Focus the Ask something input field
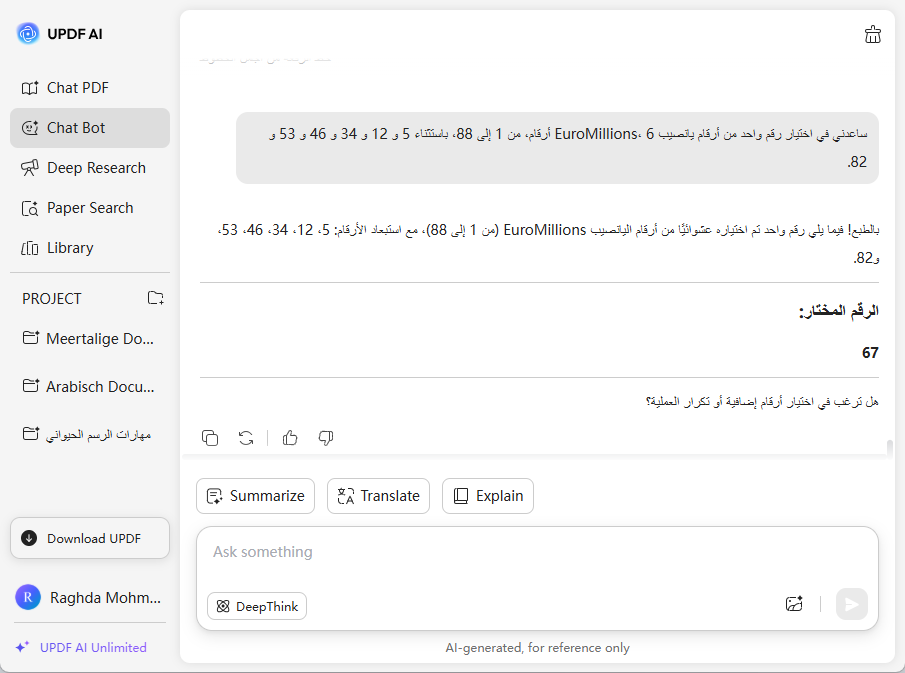 [537, 552]
